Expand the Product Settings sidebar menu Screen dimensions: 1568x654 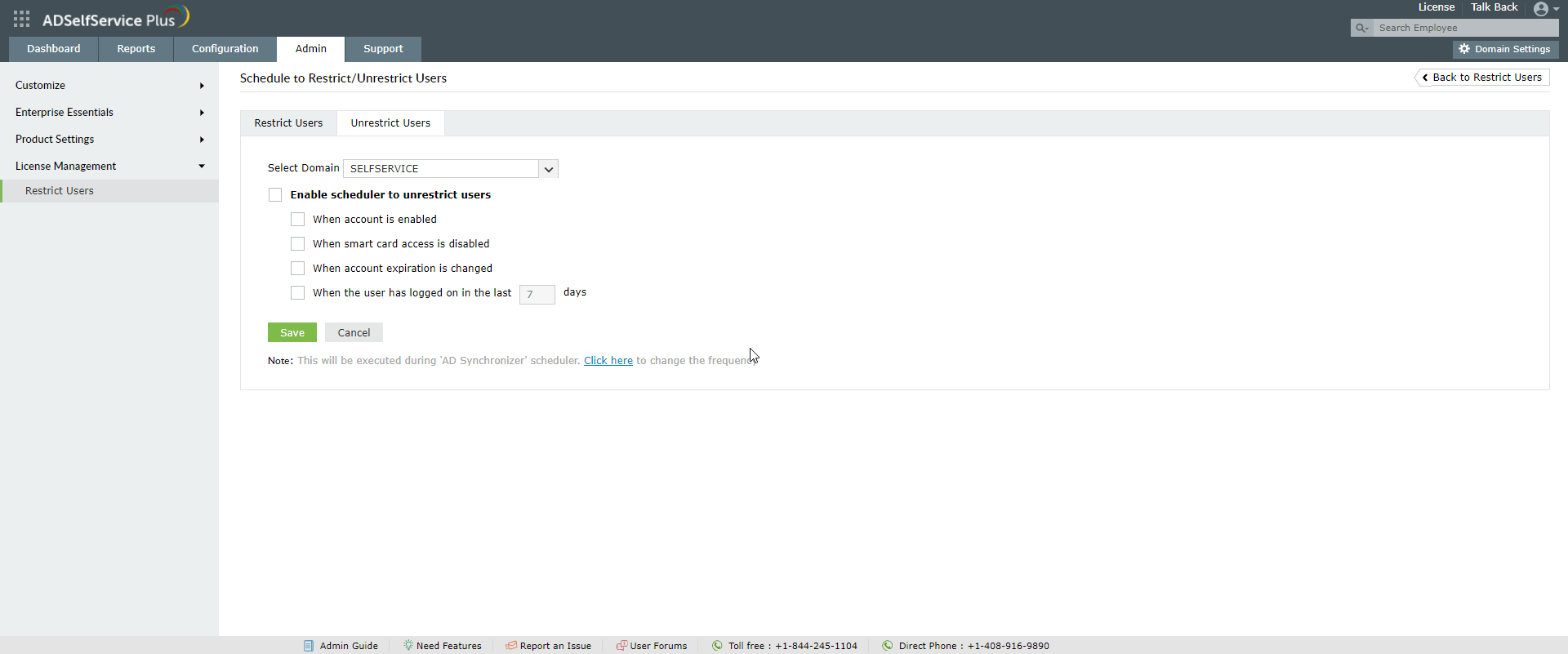pos(109,140)
